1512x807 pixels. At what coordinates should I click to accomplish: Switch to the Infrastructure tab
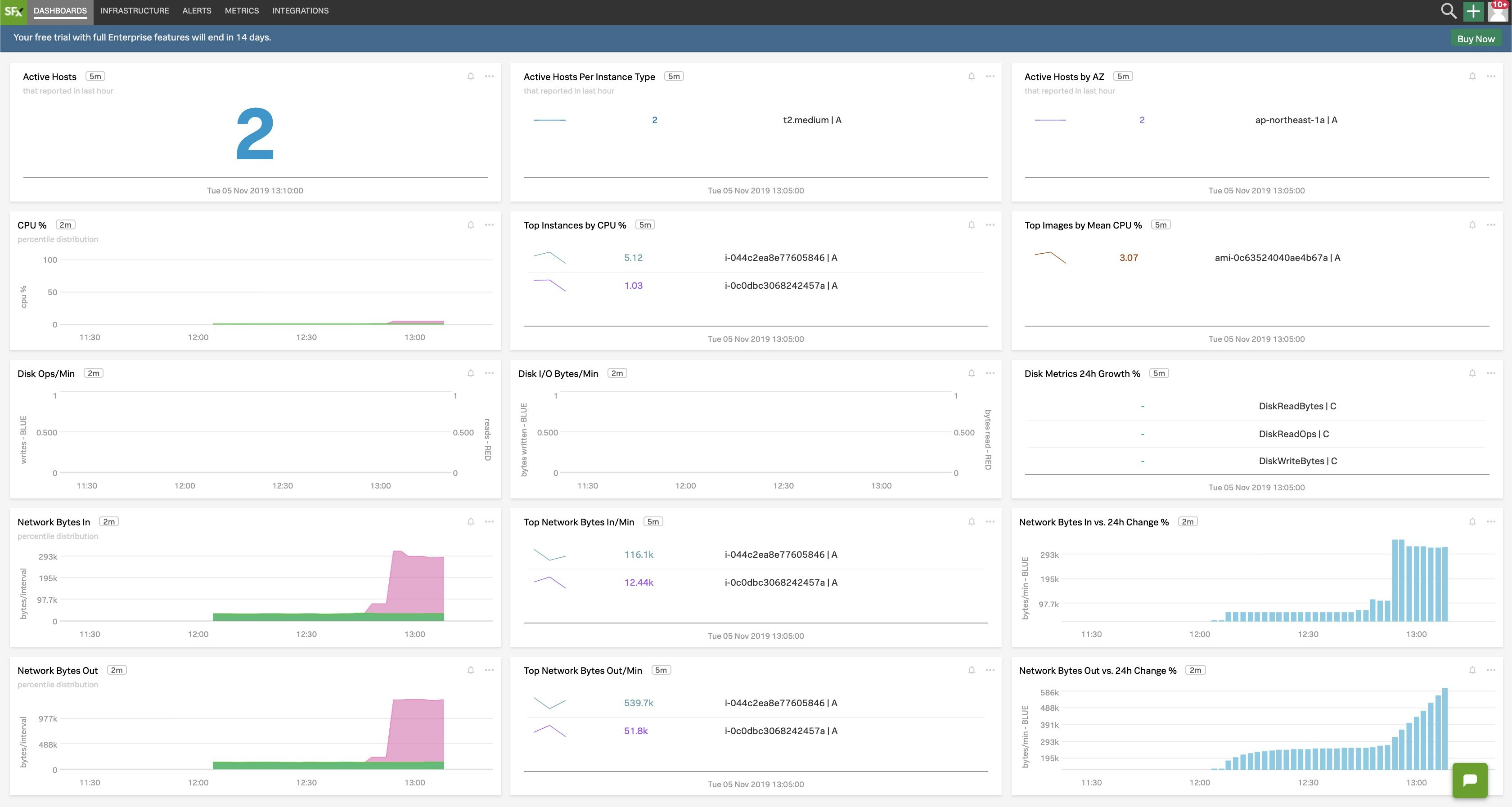point(135,11)
